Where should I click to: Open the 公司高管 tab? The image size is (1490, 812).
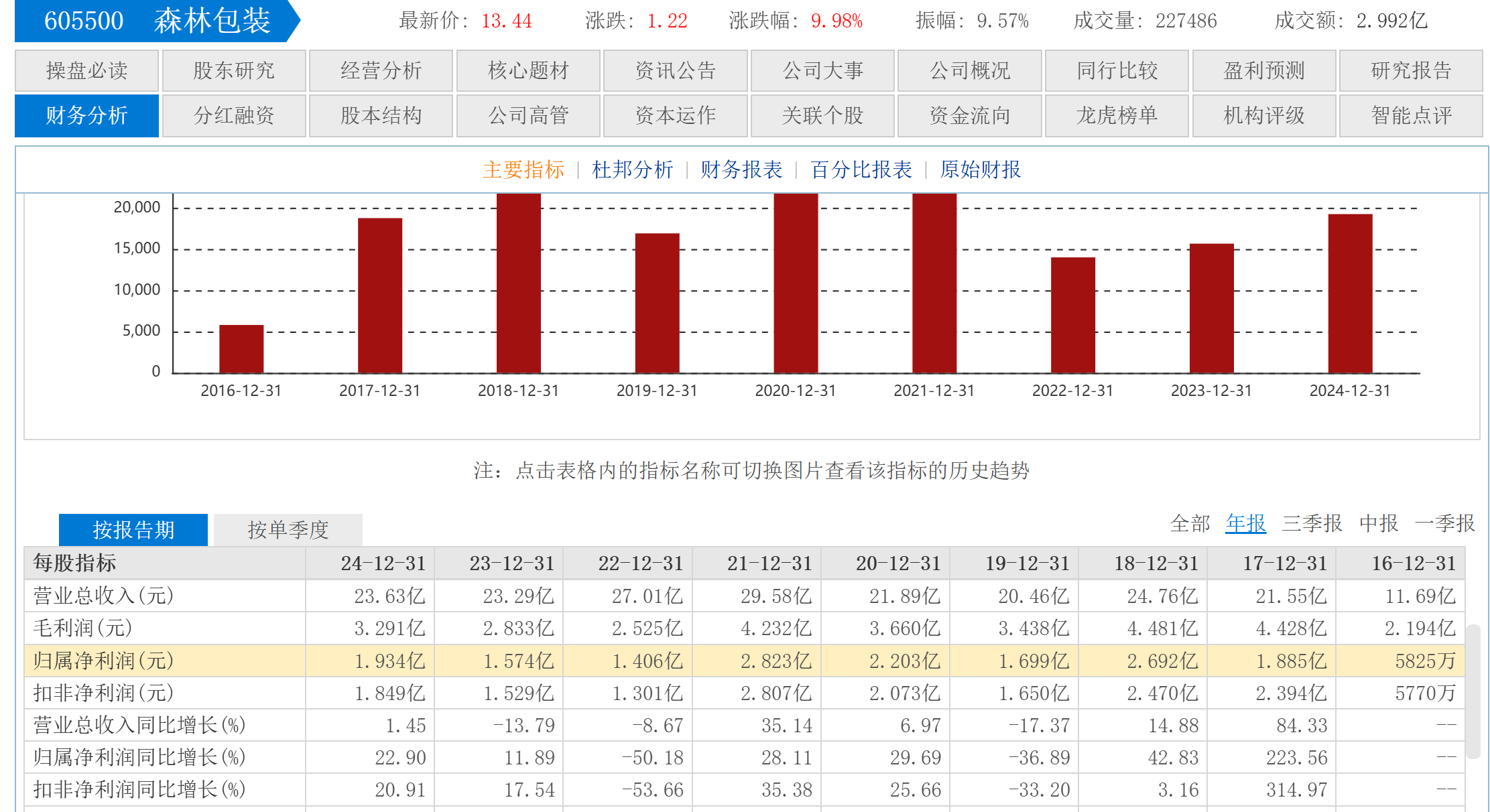528,115
